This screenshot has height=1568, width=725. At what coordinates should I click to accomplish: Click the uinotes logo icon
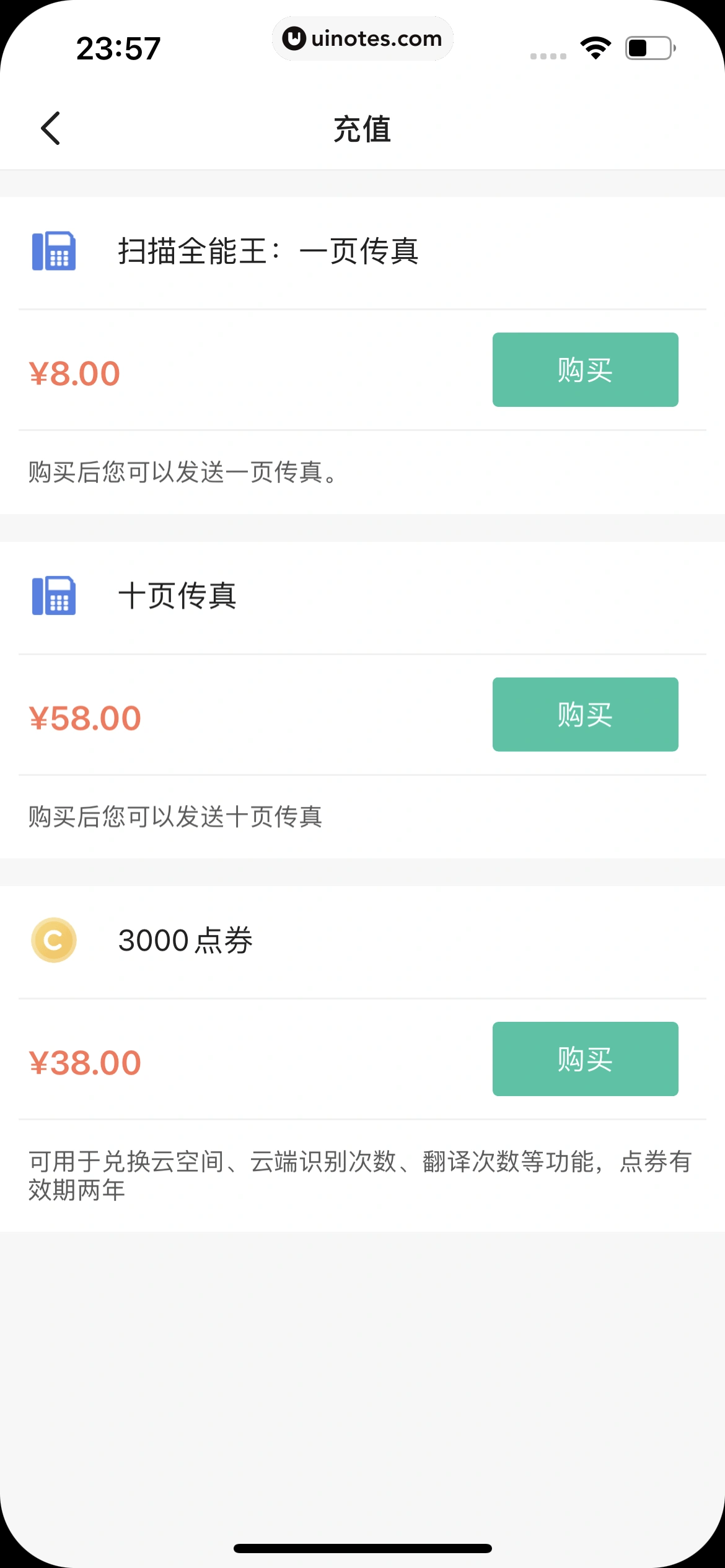(294, 38)
